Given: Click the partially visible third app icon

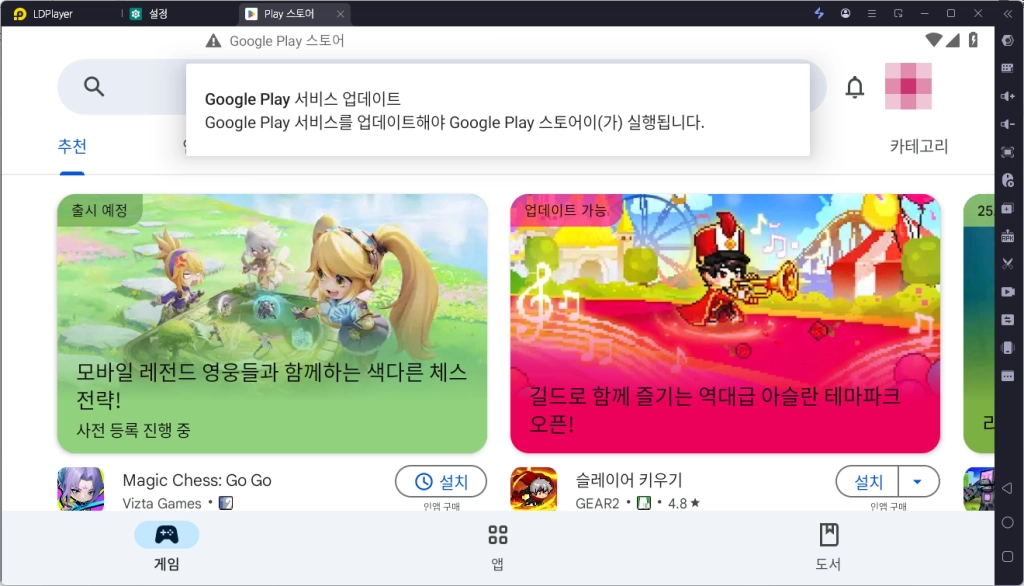Looking at the screenshot, I should [979, 489].
